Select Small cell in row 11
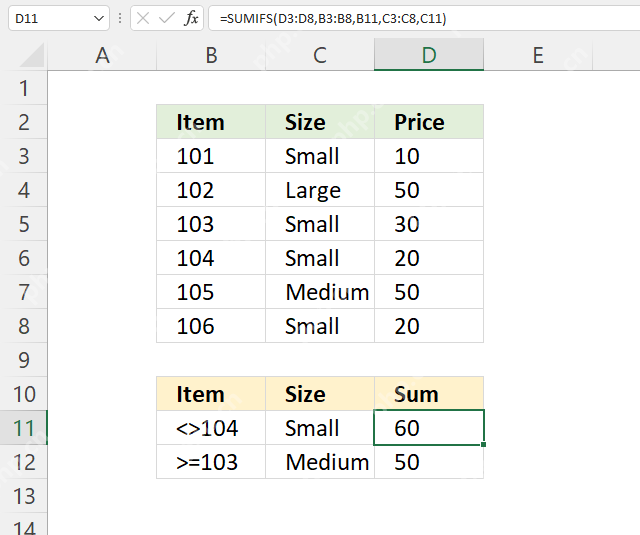This screenshot has height=535, width=640. coord(320,428)
